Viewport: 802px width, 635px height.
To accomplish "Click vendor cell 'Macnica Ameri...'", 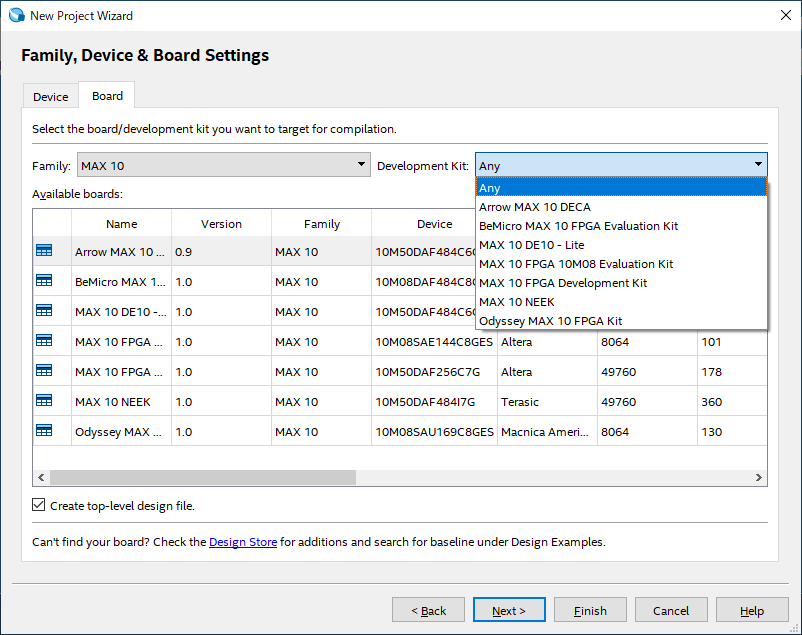I will pos(547,431).
